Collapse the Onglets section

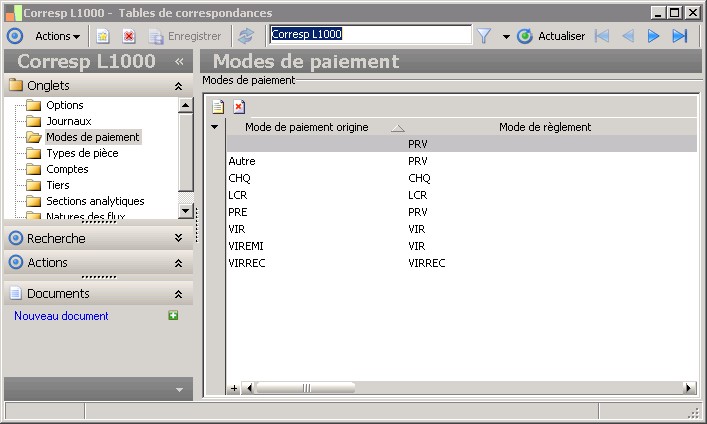tap(179, 86)
